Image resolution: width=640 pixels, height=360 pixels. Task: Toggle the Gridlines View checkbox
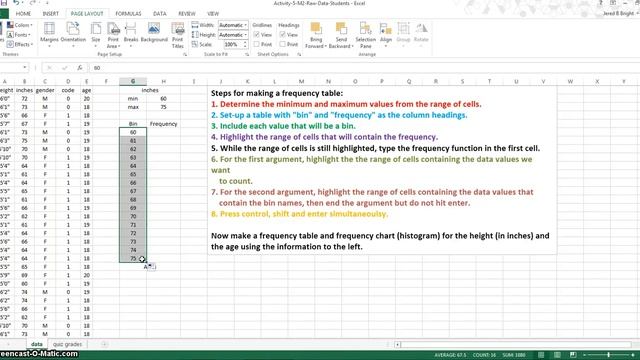pos(256,35)
